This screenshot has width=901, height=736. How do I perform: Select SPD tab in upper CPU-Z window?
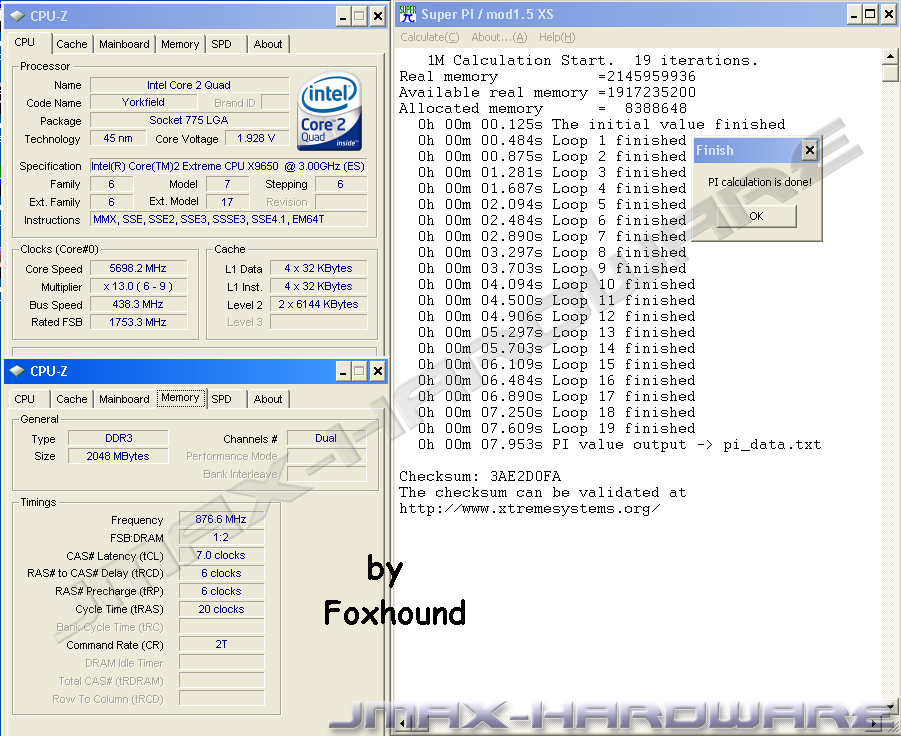point(221,44)
